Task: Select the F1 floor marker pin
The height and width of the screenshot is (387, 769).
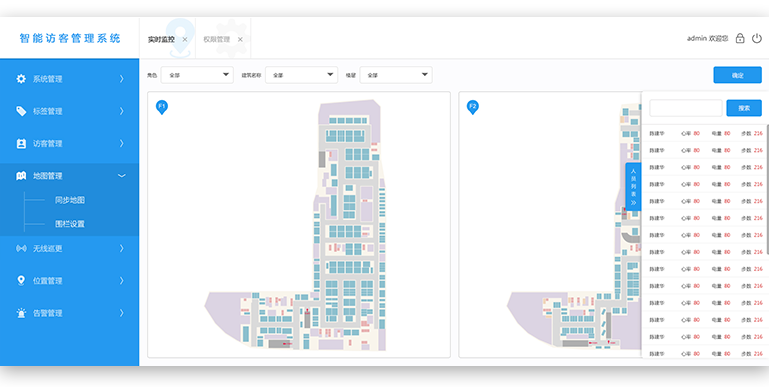Action: 162,107
